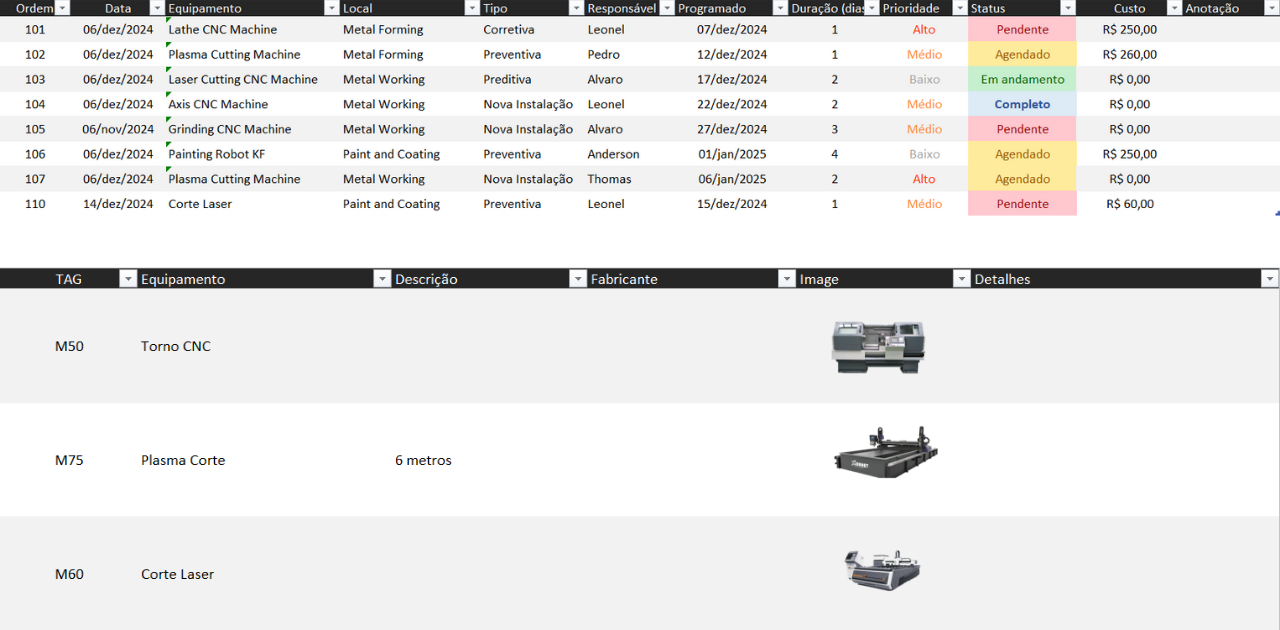Expand the Local column filter arrow
This screenshot has width=1280, height=630.
(x=472, y=8)
